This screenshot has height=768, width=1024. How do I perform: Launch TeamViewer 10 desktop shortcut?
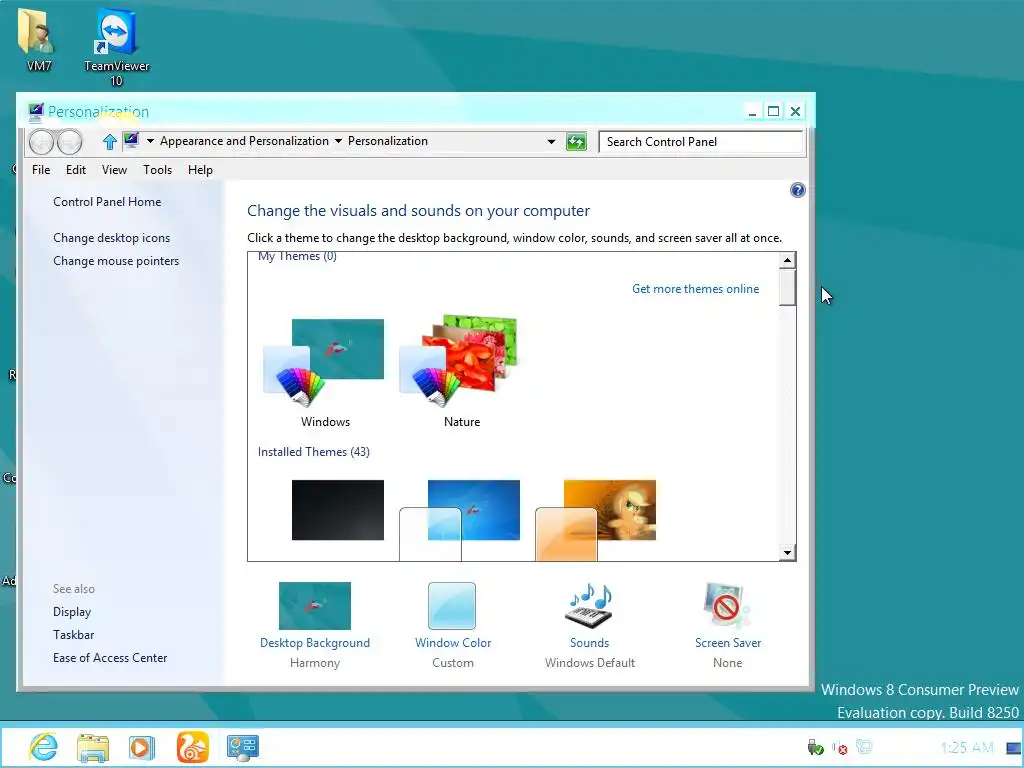pos(116,46)
